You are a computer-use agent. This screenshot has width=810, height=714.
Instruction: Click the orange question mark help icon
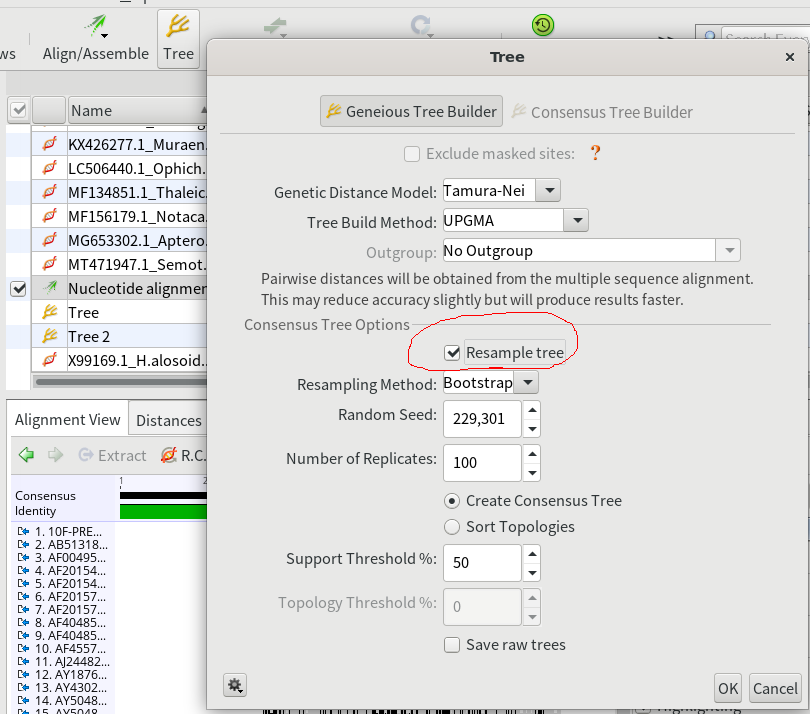tap(595, 153)
